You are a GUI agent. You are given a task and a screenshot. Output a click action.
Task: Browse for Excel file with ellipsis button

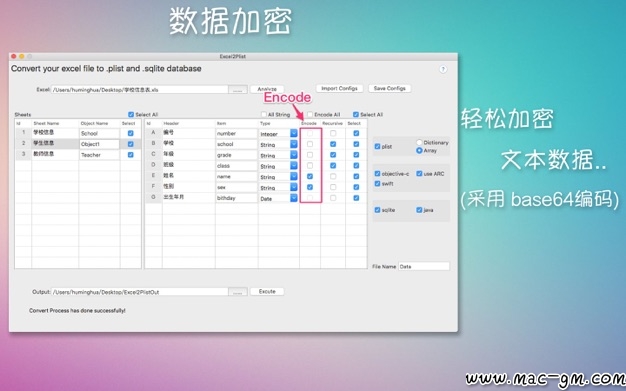tap(238, 90)
